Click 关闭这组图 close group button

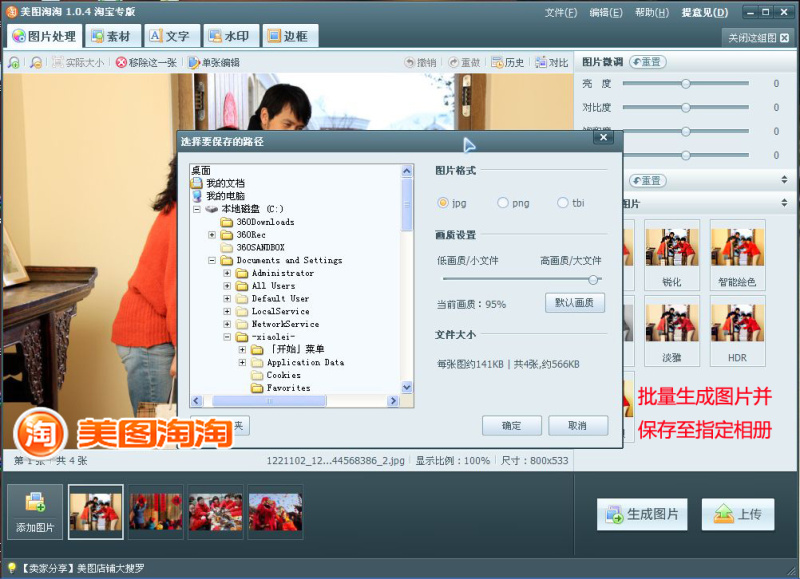758,38
